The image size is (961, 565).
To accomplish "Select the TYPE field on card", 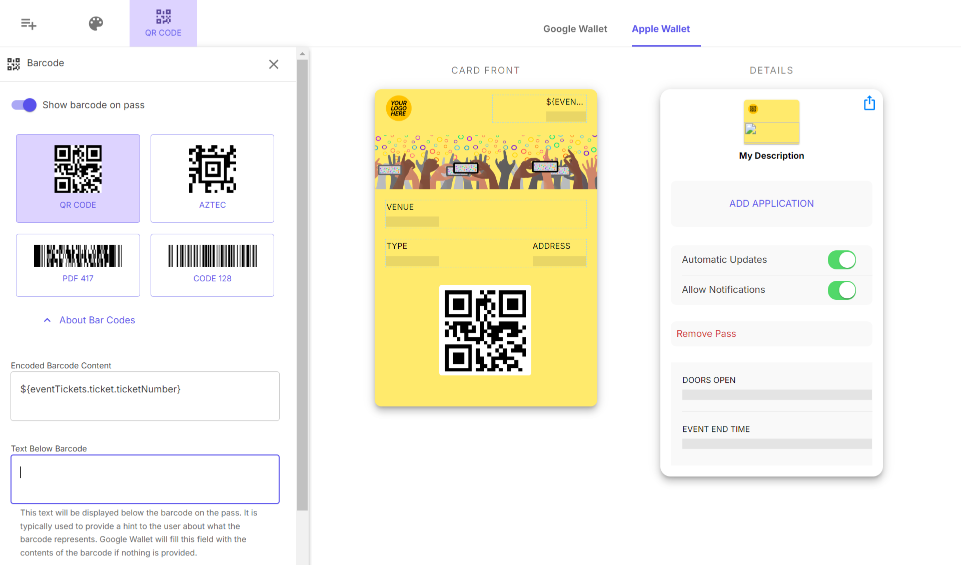I will click(412, 253).
